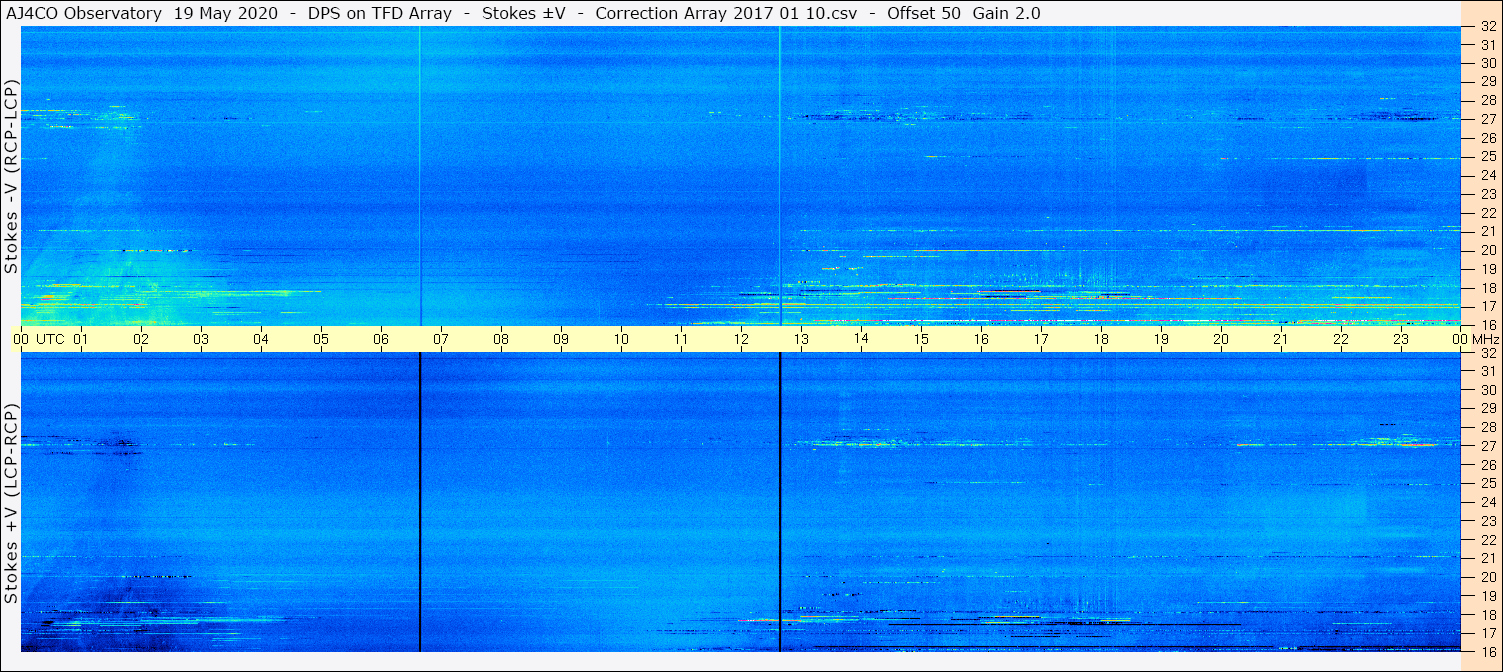The width and height of the screenshot is (1503, 672).
Task: Click the 24 MHz label of Stokes -V panel
Action: coord(1487,175)
